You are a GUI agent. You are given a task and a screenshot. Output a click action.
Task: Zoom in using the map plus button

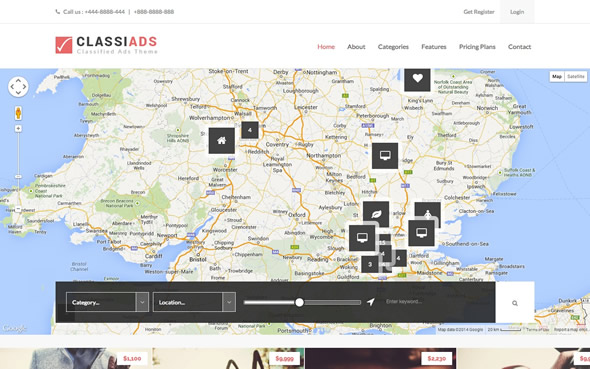[18, 129]
